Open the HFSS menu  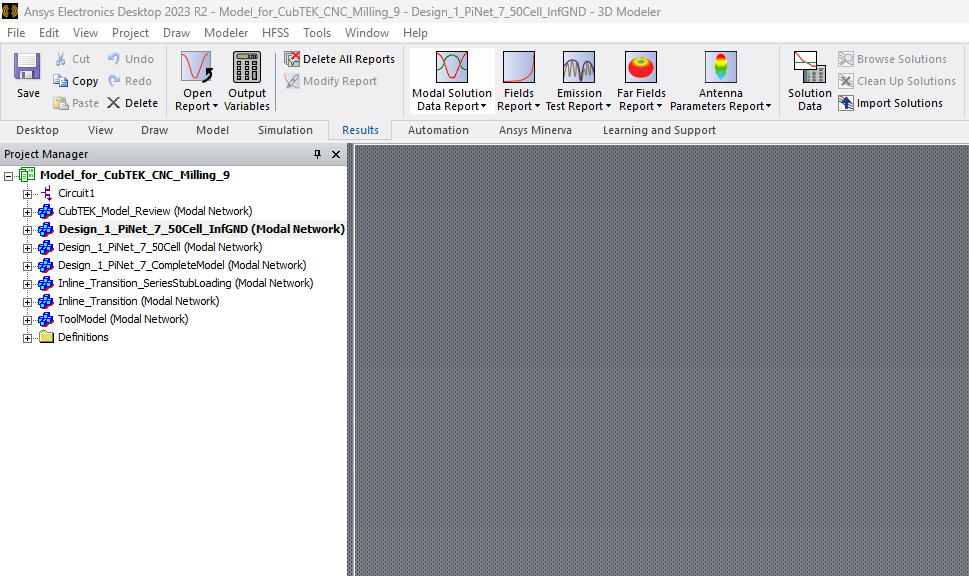pyautogui.click(x=276, y=33)
